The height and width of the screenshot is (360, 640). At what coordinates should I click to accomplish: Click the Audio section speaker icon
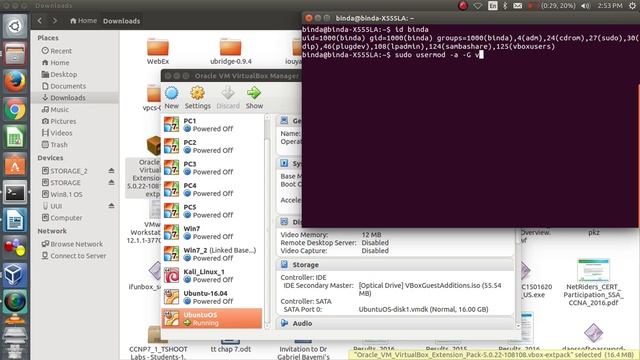coord(284,323)
